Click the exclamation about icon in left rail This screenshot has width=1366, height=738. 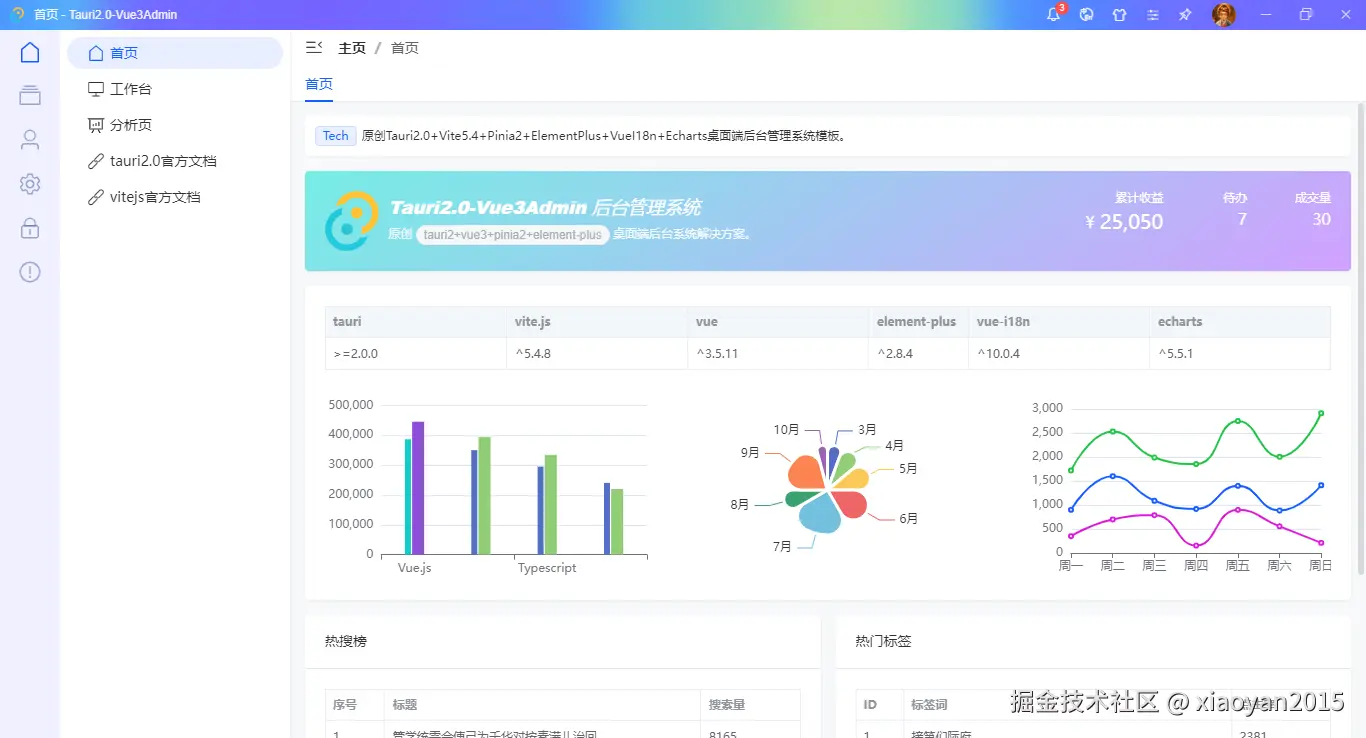29,271
